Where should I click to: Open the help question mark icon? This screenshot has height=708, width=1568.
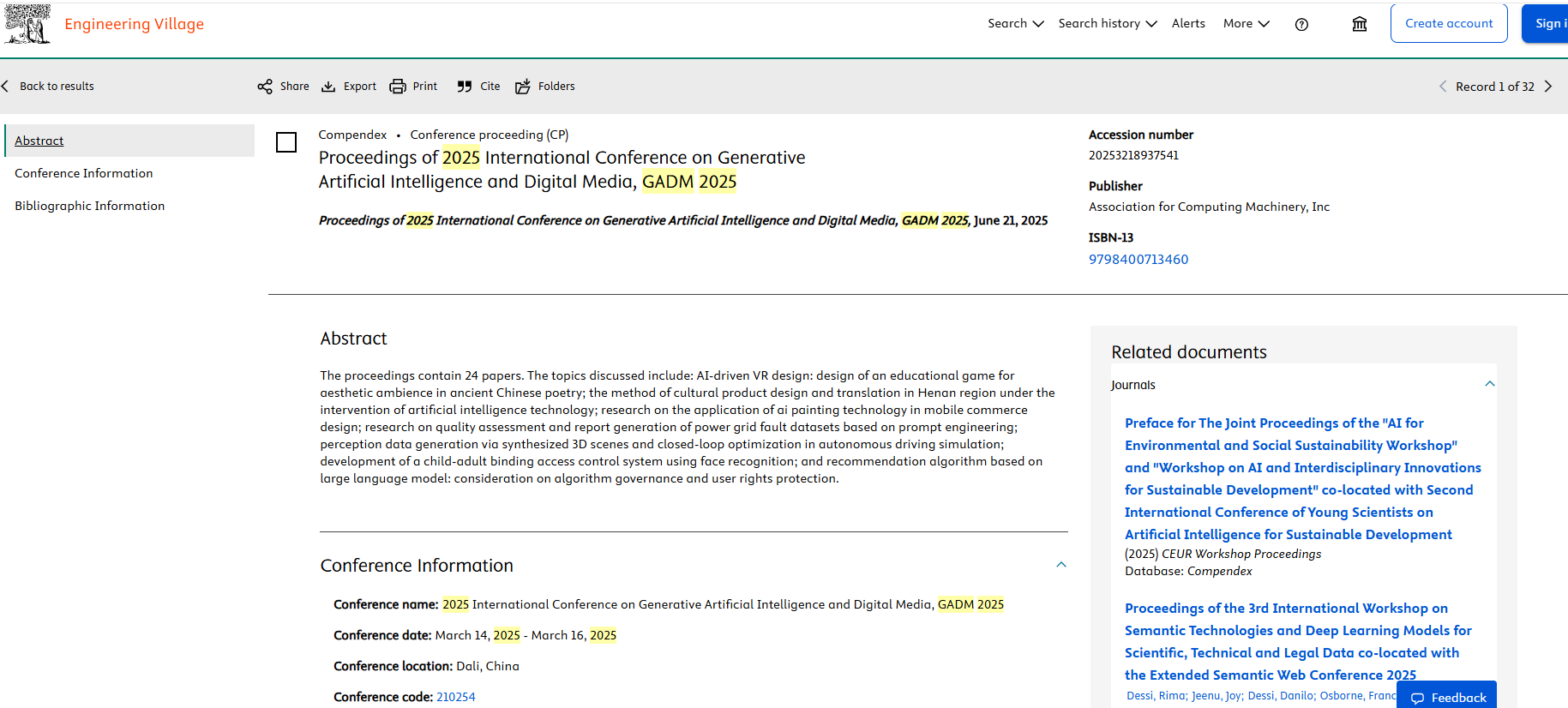tap(1301, 24)
